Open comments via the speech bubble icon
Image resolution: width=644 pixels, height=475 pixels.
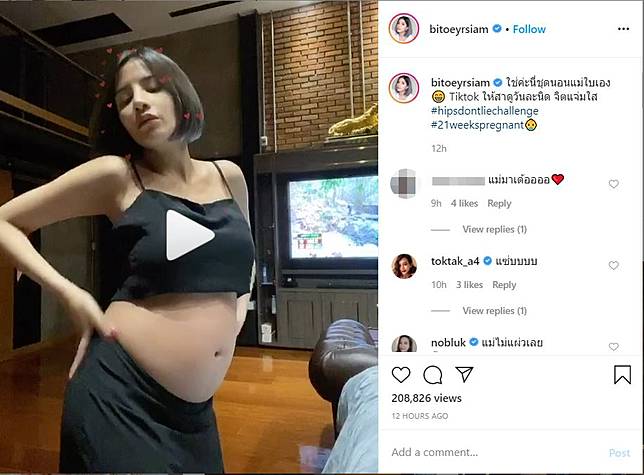tap(432, 374)
